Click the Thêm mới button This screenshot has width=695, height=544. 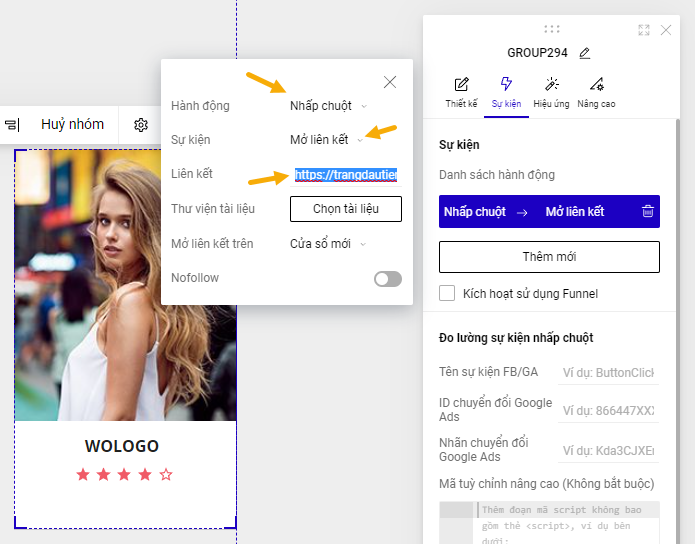pos(549,257)
